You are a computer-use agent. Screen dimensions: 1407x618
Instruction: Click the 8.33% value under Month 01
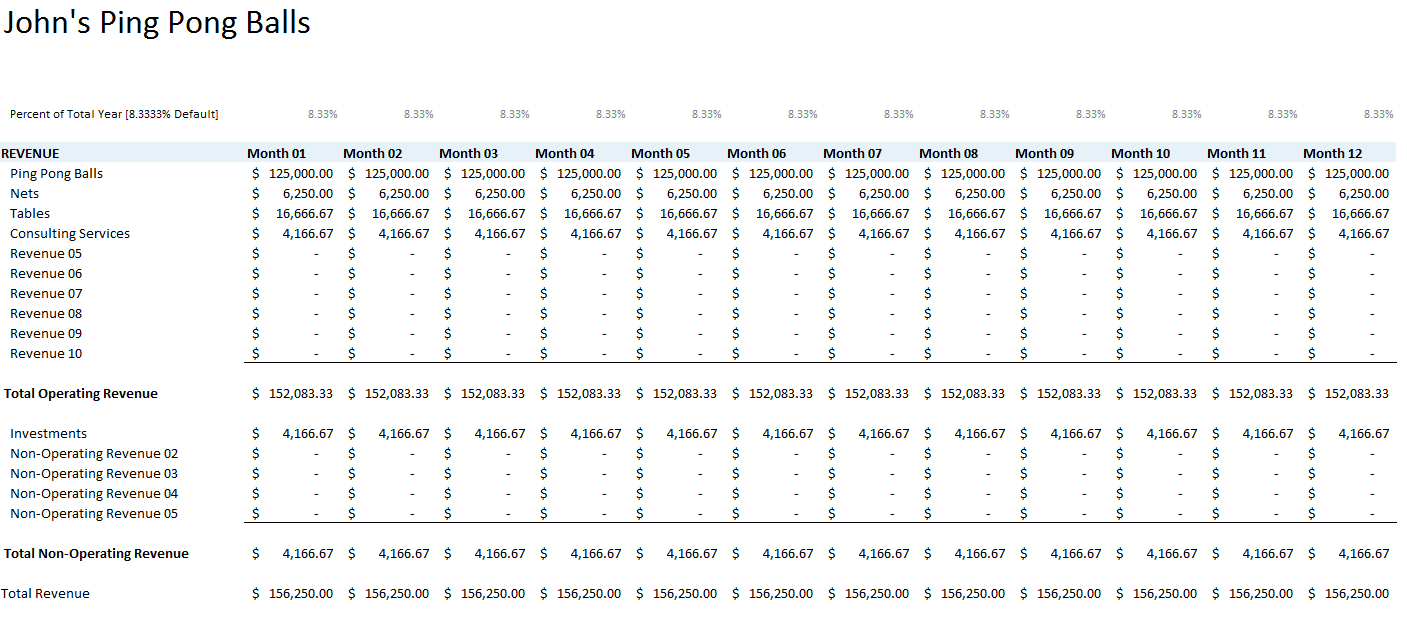tap(321, 113)
